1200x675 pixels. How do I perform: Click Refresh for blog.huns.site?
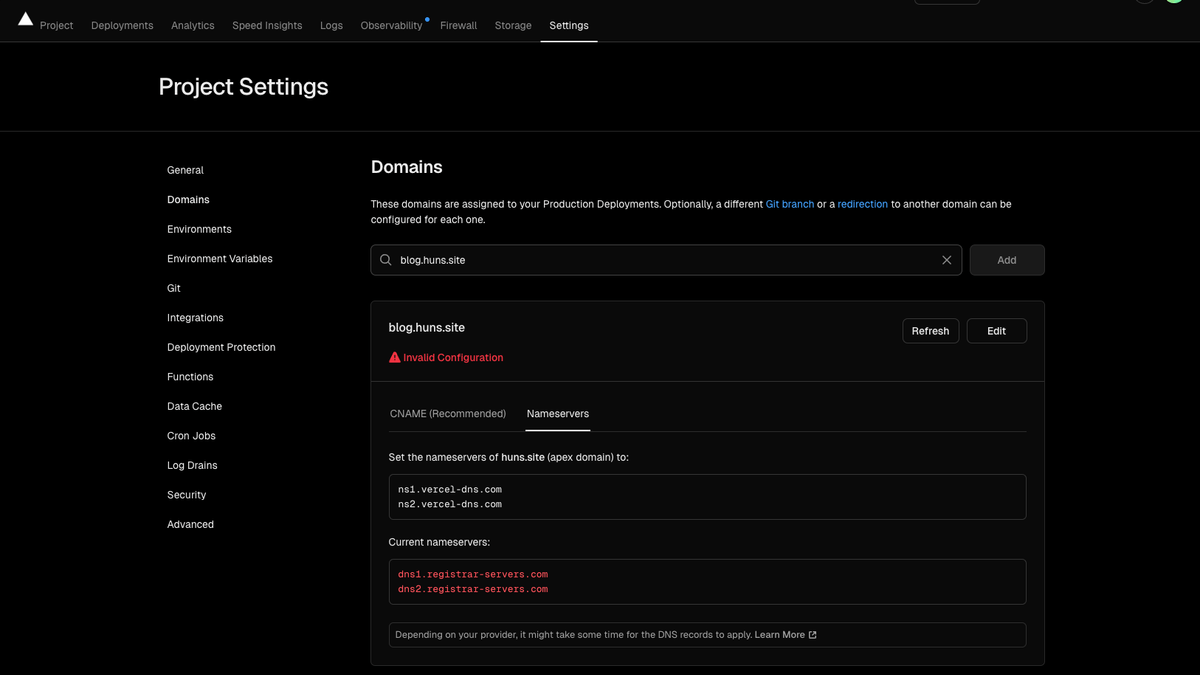930,331
